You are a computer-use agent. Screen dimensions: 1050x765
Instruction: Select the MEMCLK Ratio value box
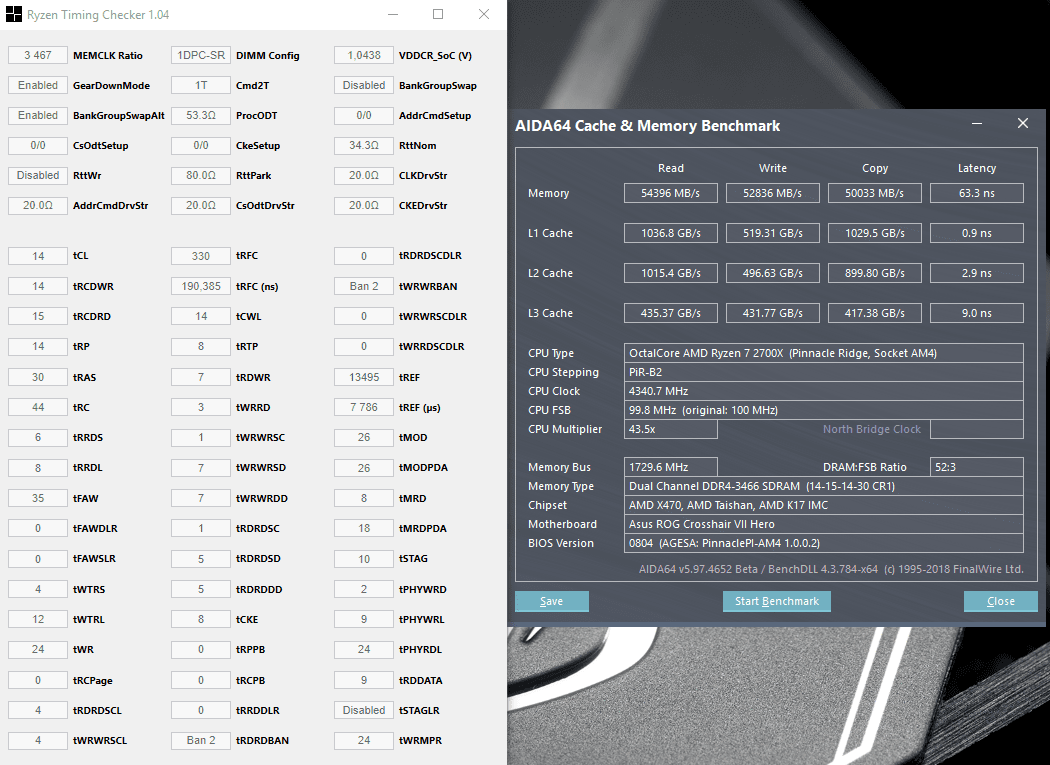click(38, 55)
